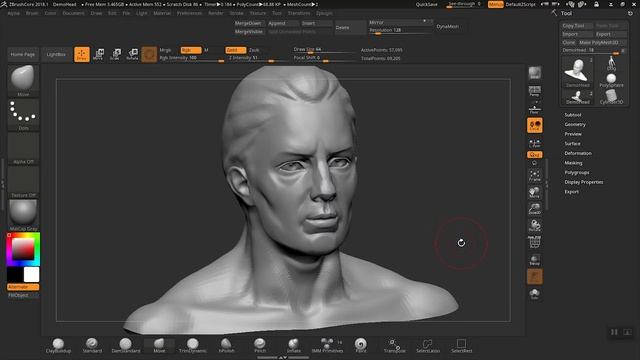Open the LightBox button
The width and height of the screenshot is (640, 360).
[x=56, y=54]
